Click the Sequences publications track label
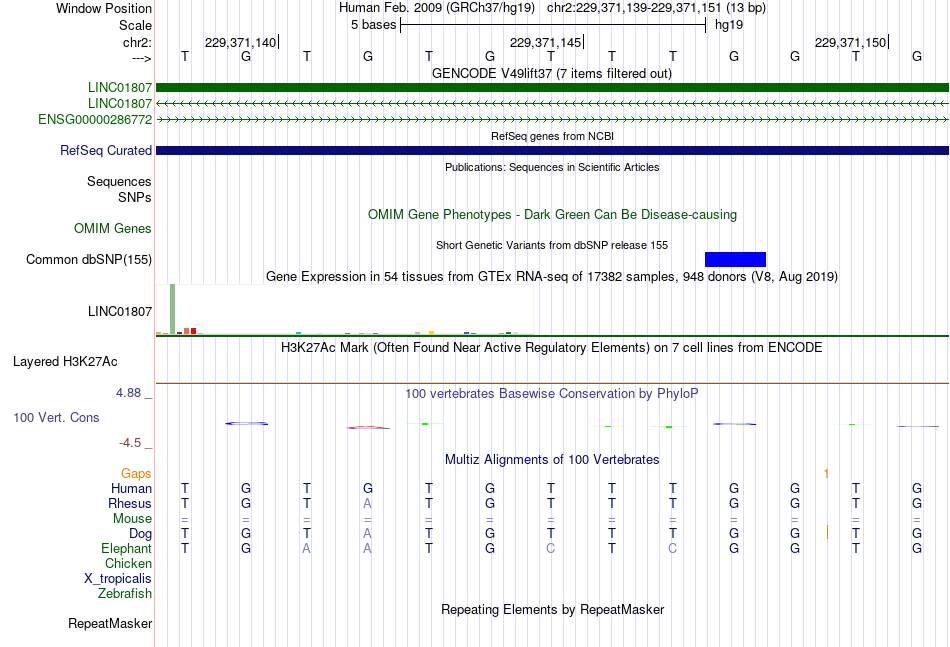The height and width of the screenshot is (647, 950). point(119,181)
